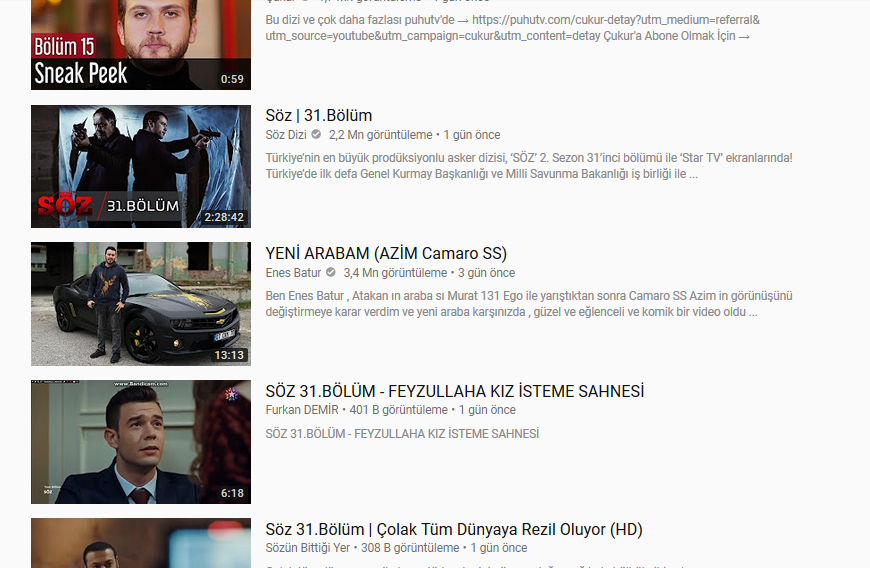Click the 2:28:42 duration badge
870x568 pixels.
(223, 217)
